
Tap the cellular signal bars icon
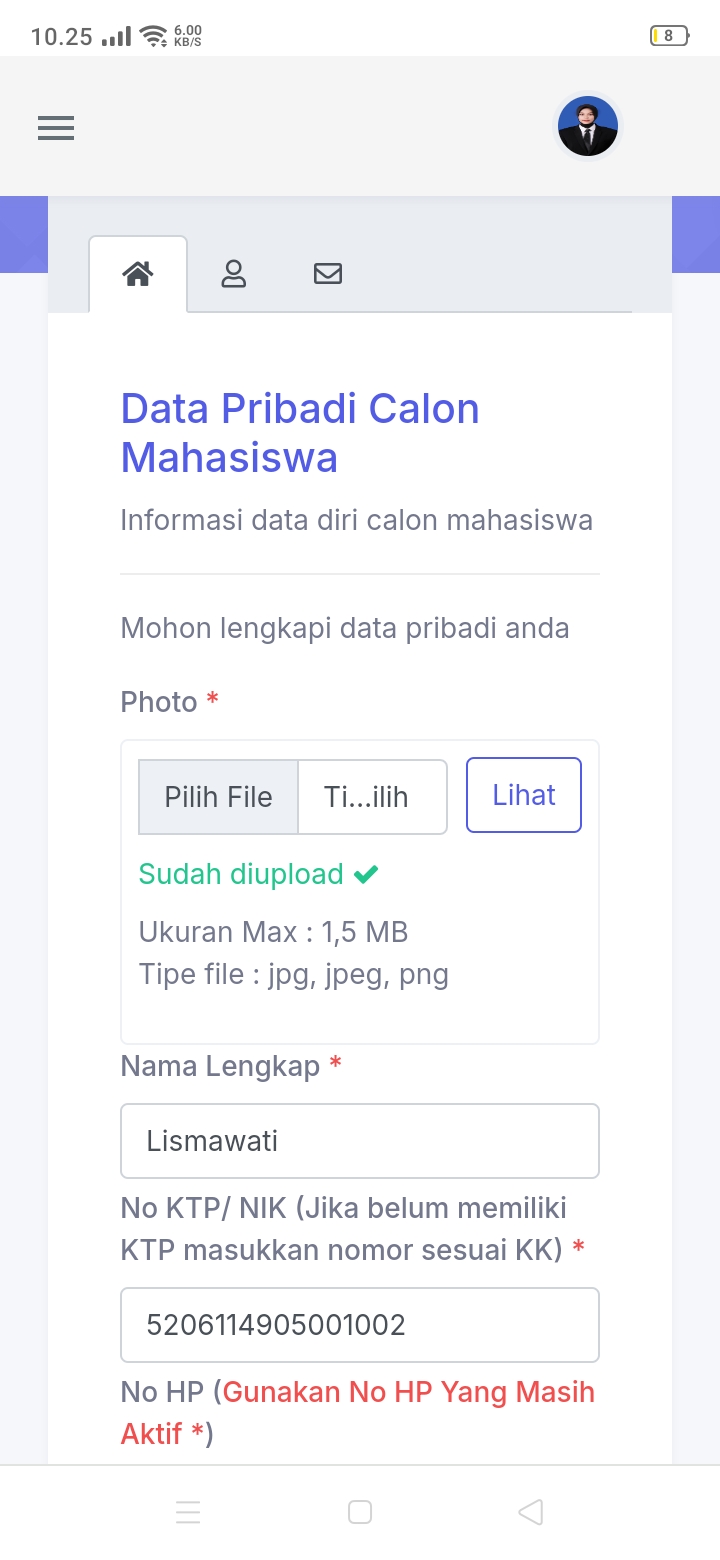point(117,38)
